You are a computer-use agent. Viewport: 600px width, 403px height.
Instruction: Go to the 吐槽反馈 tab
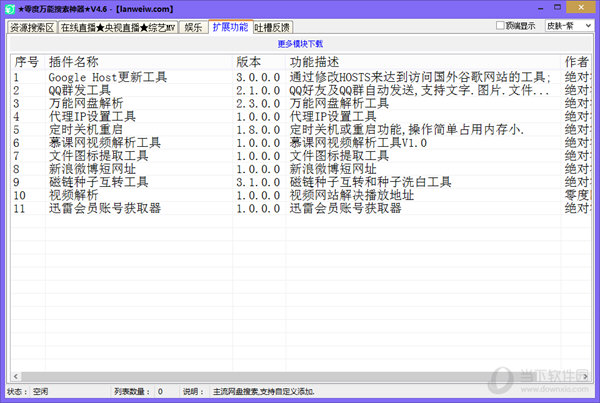(272, 28)
